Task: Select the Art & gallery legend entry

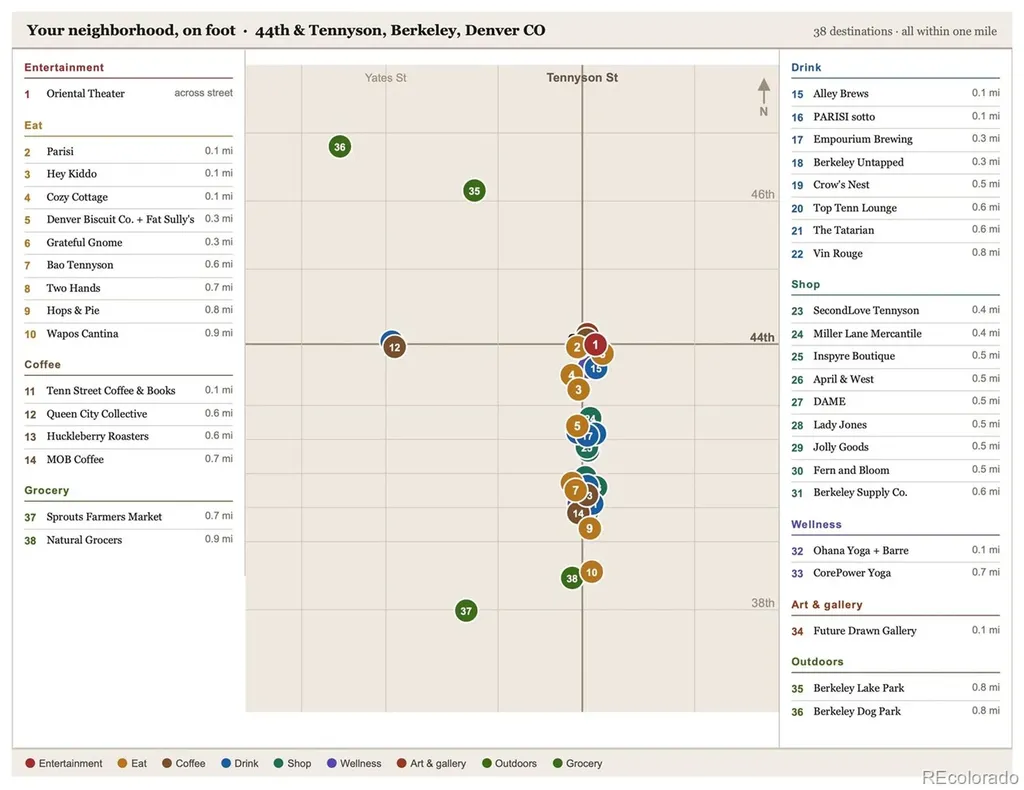Action: (x=432, y=763)
